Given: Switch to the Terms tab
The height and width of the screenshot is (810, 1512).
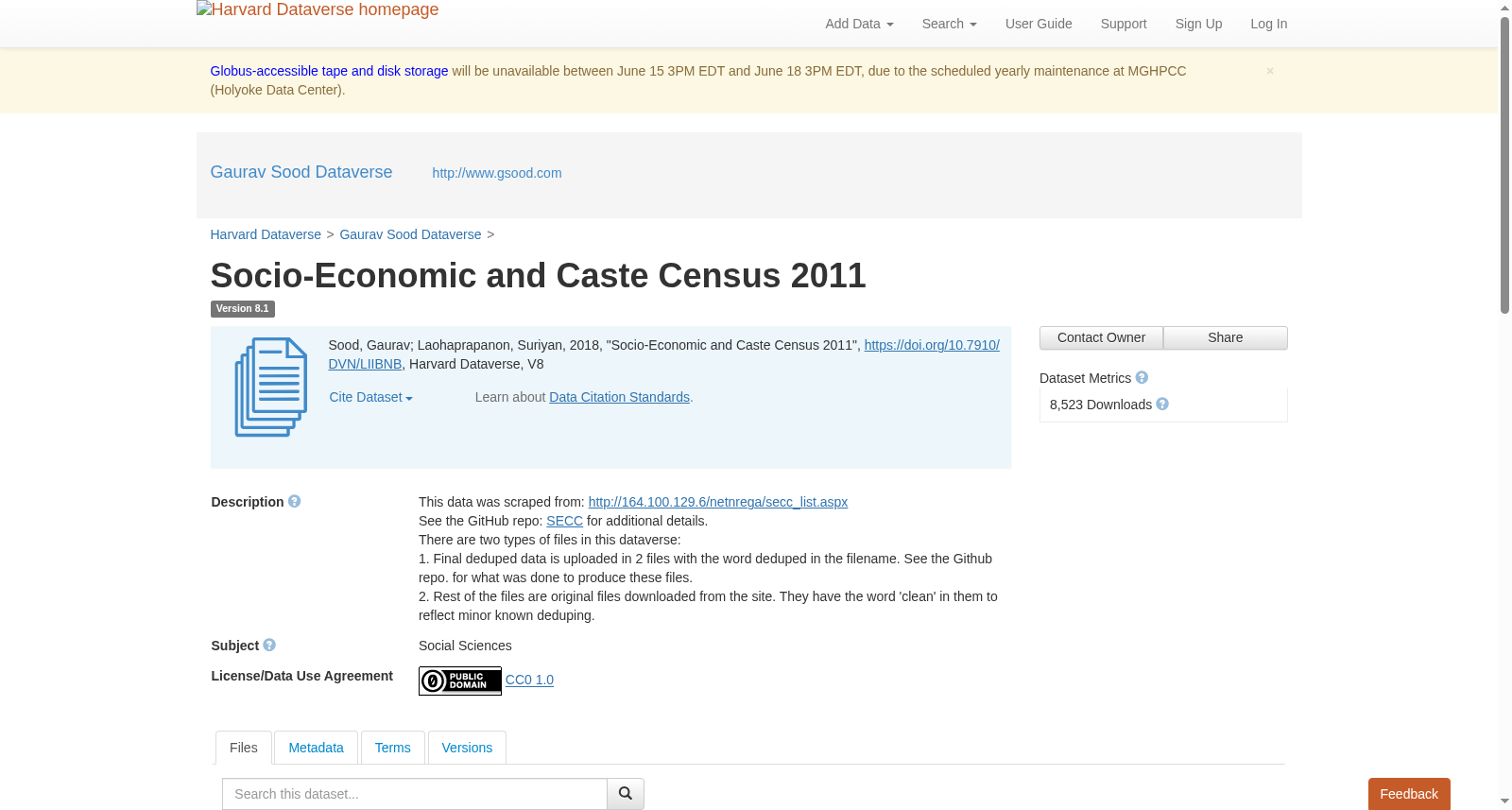Looking at the screenshot, I should [x=392, y=748].
